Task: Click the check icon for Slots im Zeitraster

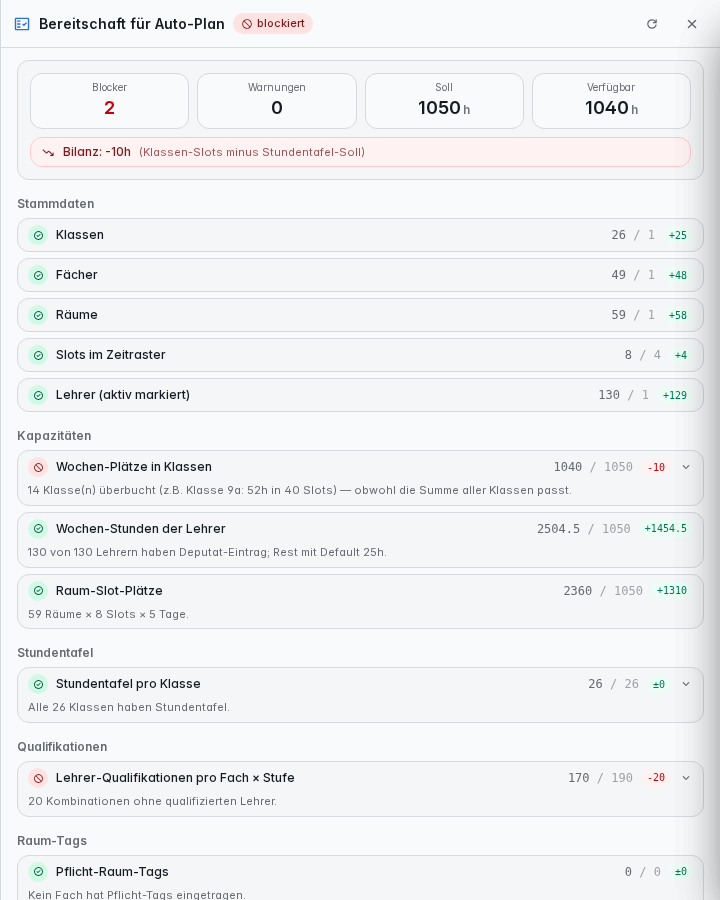Action: pyautogui.click(x=38, y=355)
